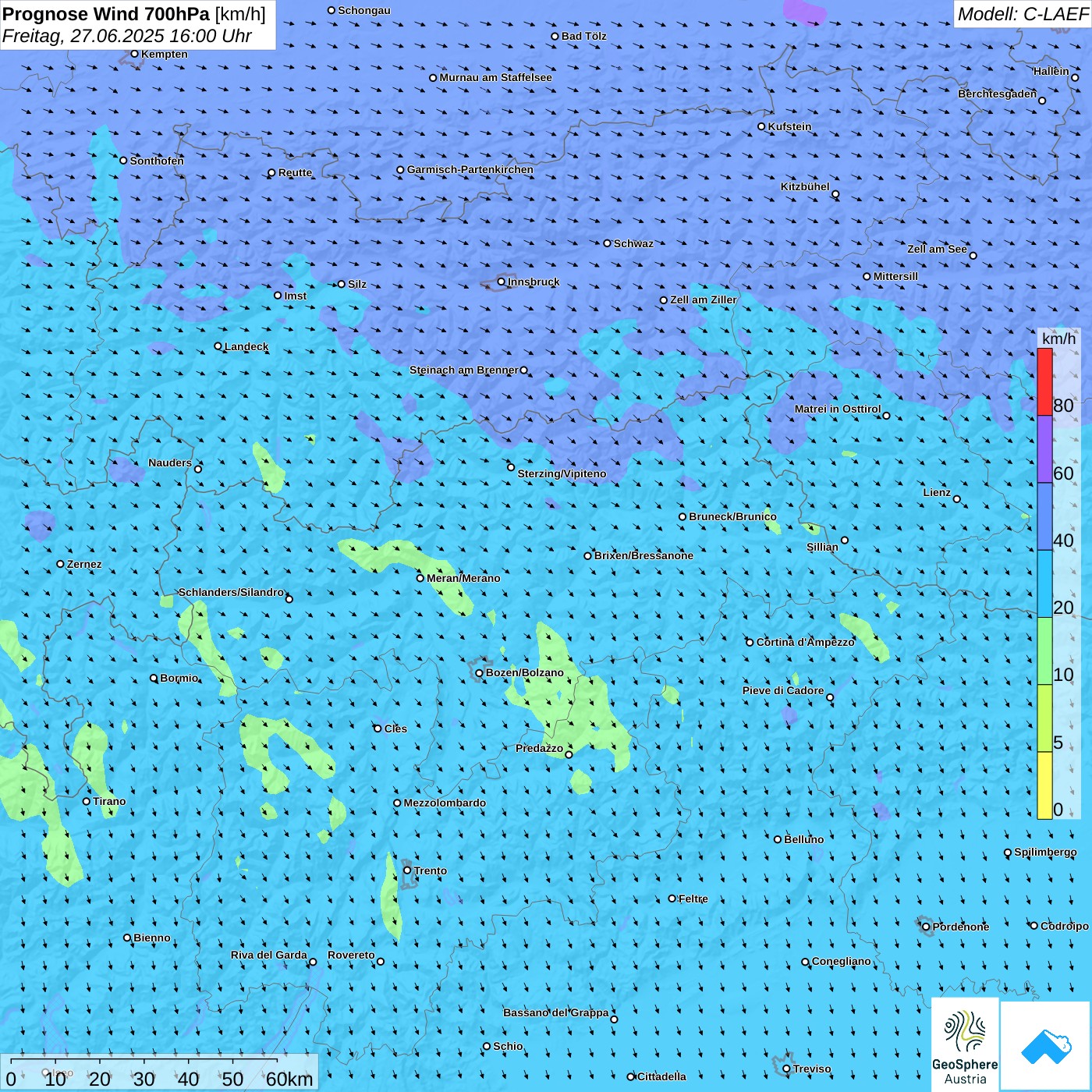Click the Landeck location marker
Viewport: 1092px width, 1092px height.
tap(218, 346)
